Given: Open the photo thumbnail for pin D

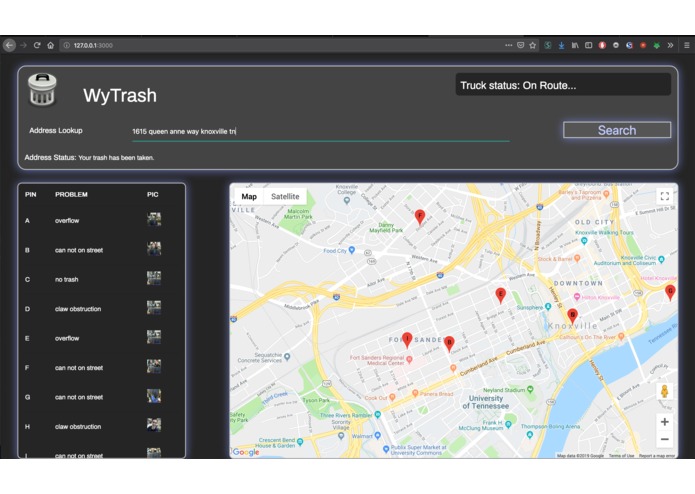Looking at the screenshot, I should pos(154,307).
